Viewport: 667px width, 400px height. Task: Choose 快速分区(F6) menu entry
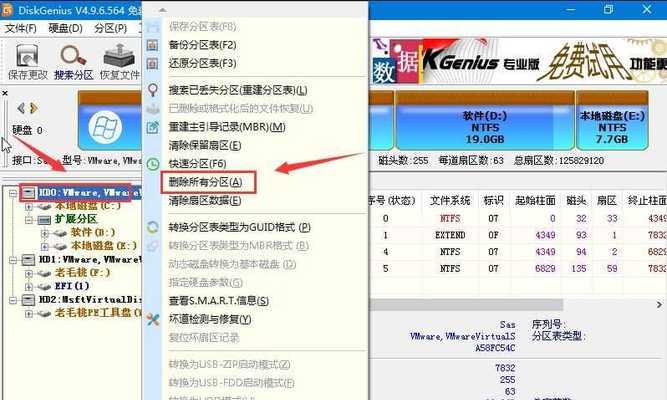point(197,164)
